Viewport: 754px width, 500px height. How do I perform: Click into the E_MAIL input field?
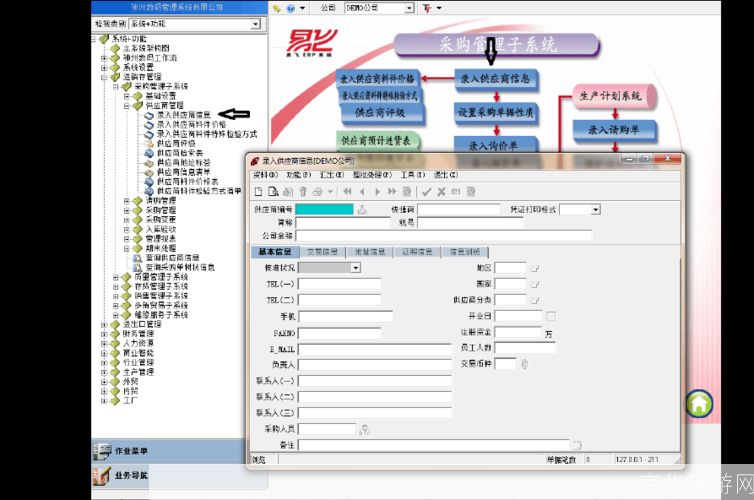tap(375, 349)
